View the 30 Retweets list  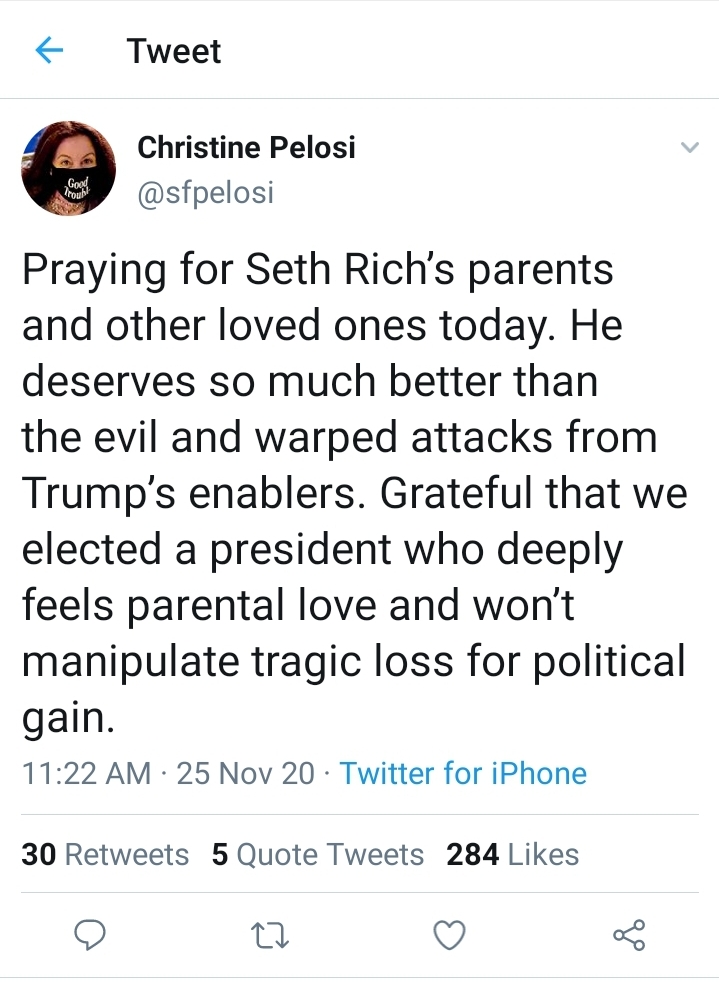click(105, 855)
